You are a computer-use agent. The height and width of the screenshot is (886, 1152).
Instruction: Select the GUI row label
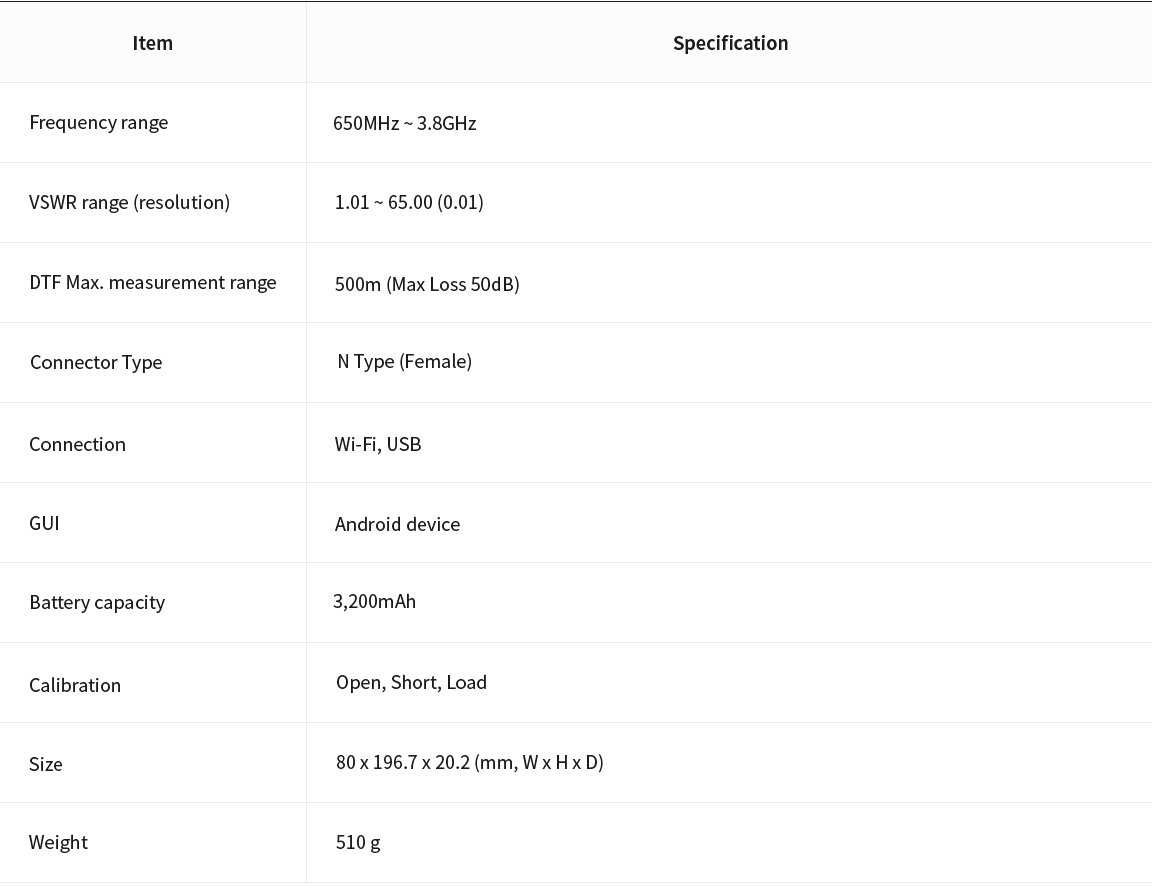coord(44,523)
